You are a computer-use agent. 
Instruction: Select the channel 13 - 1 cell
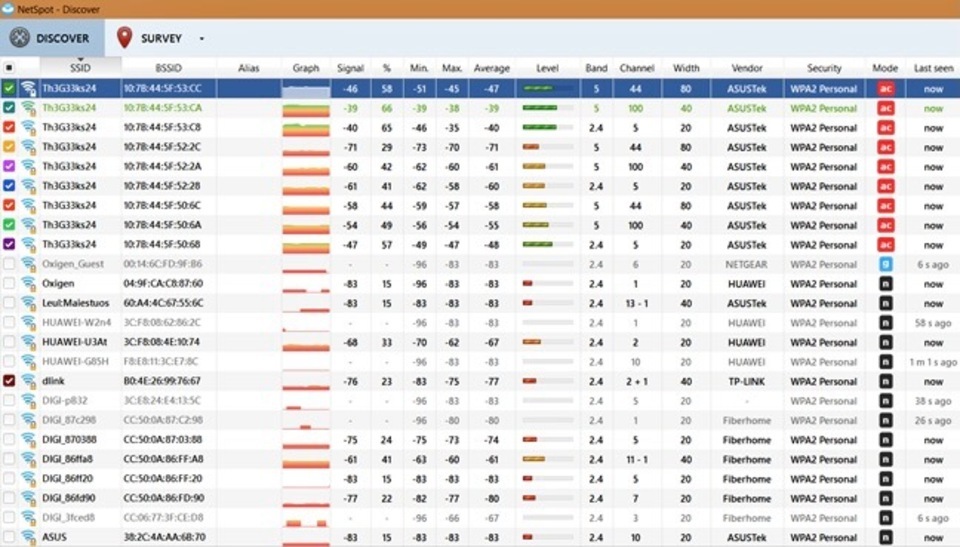pos(636,303)
